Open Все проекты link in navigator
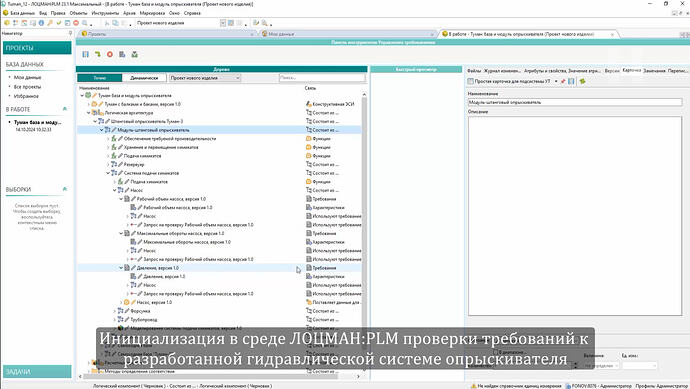 click(x=27, y=87)
